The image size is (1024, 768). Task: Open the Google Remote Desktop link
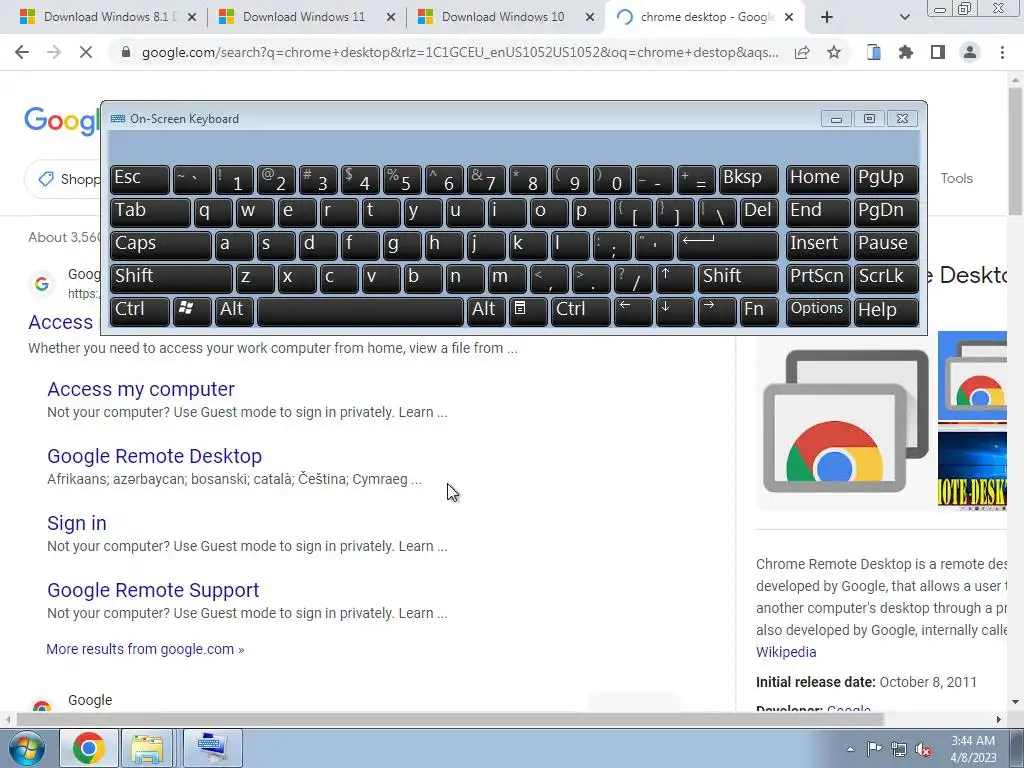click(x=154, y=456)
